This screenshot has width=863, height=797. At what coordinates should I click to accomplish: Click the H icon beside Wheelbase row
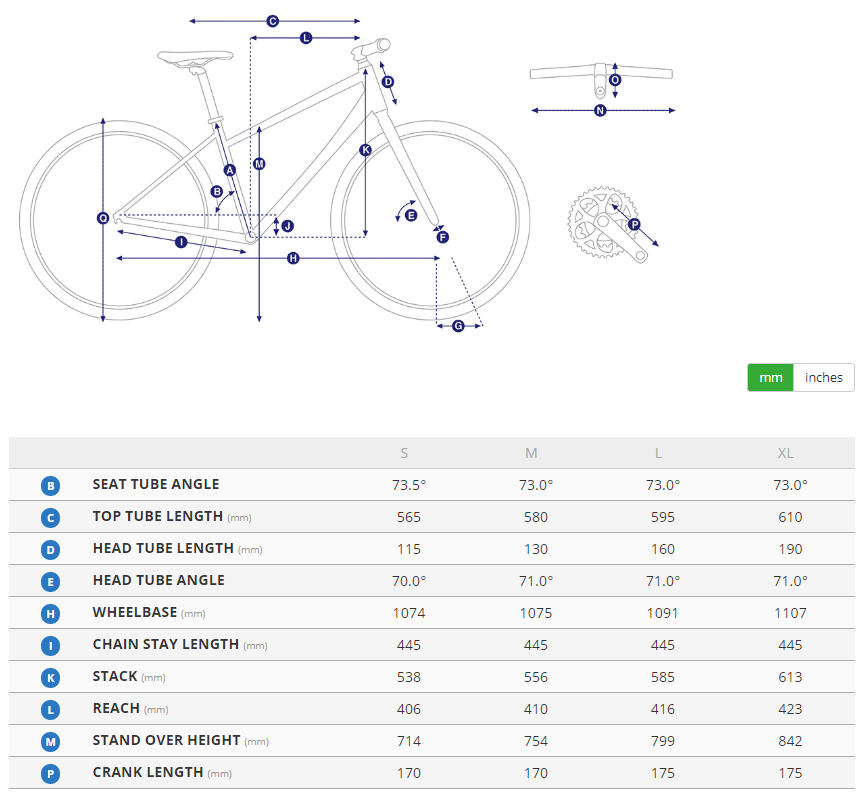51,613
